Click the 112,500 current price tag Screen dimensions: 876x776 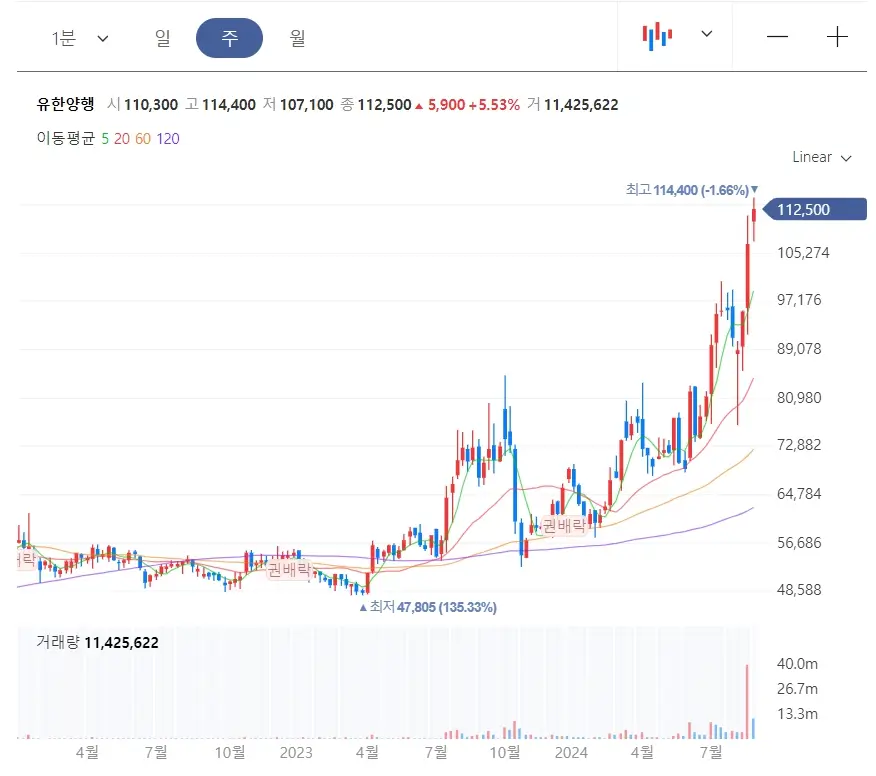pos(813,209)
